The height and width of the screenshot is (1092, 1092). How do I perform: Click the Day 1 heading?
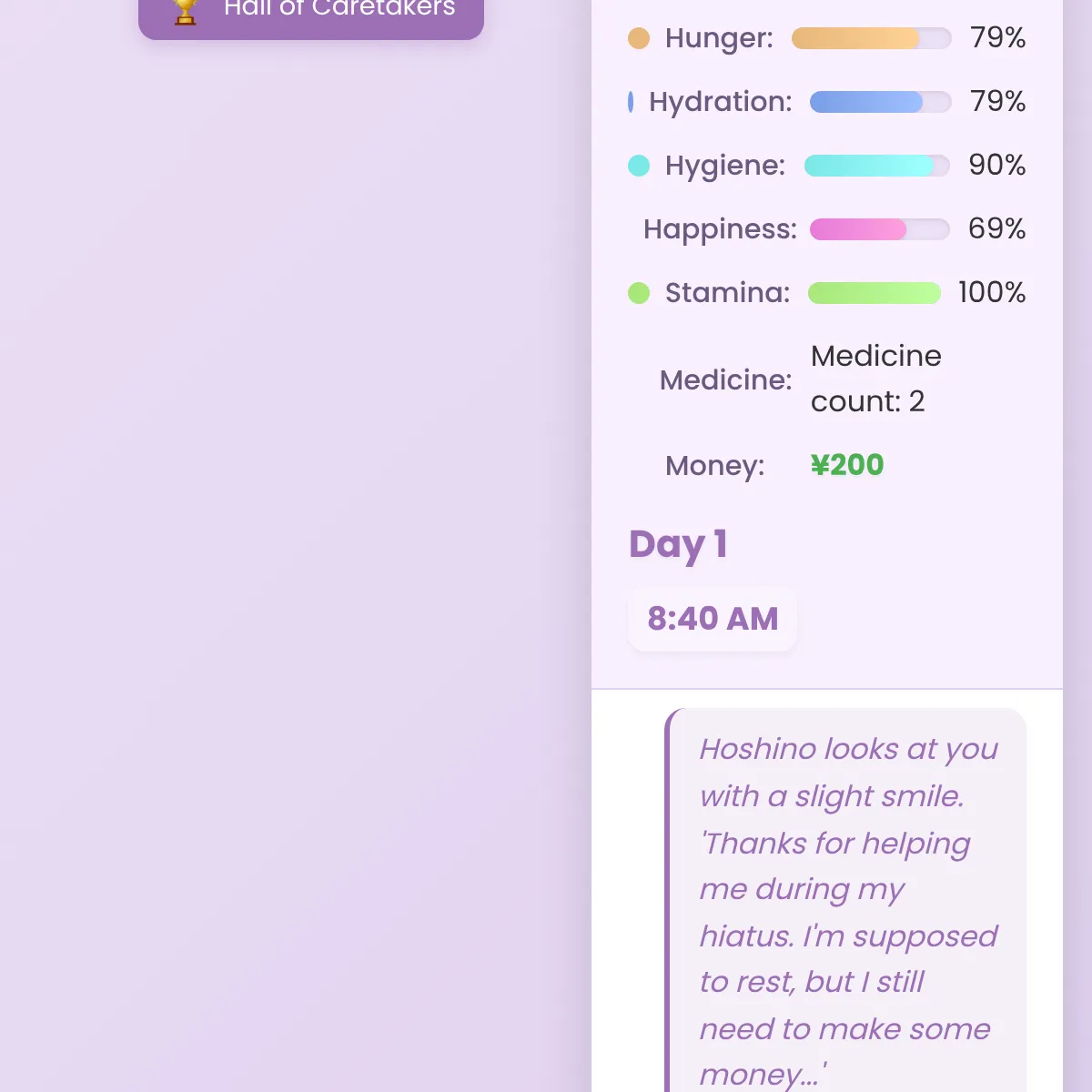tap(678, 544)
